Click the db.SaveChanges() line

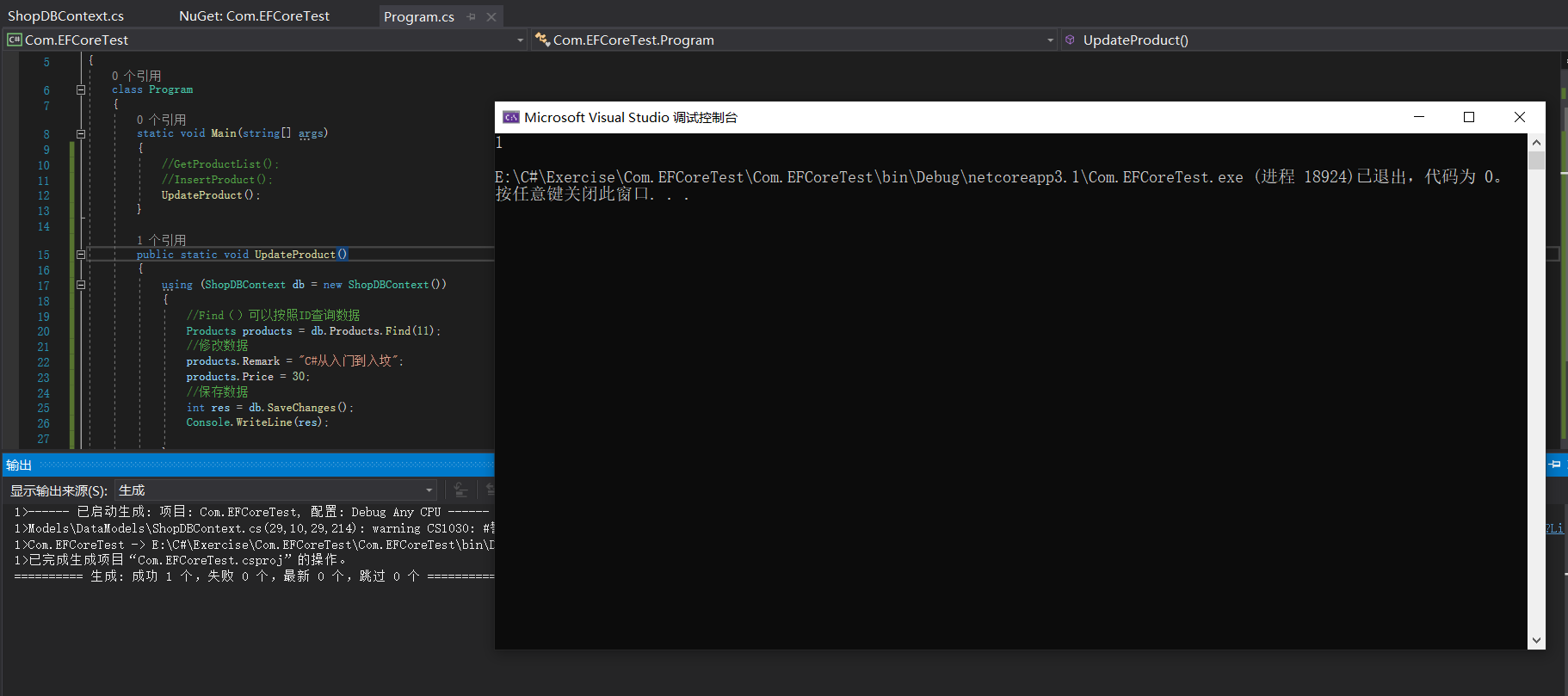click(x=269, y=408)
